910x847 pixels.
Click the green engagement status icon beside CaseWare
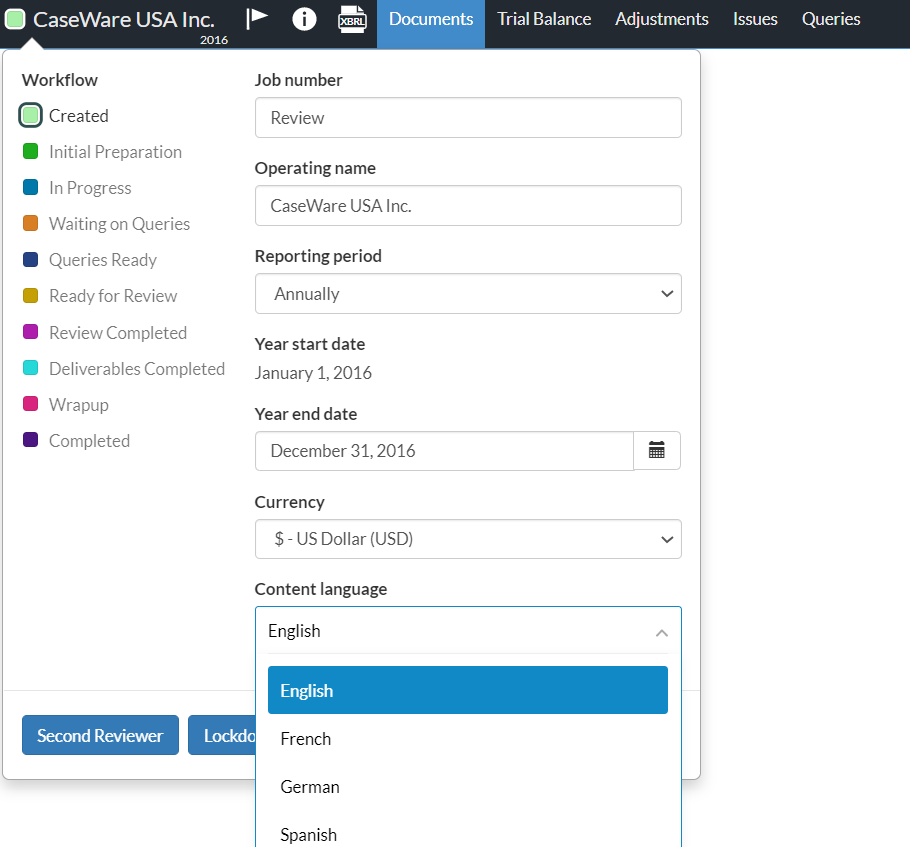[16, 19]
